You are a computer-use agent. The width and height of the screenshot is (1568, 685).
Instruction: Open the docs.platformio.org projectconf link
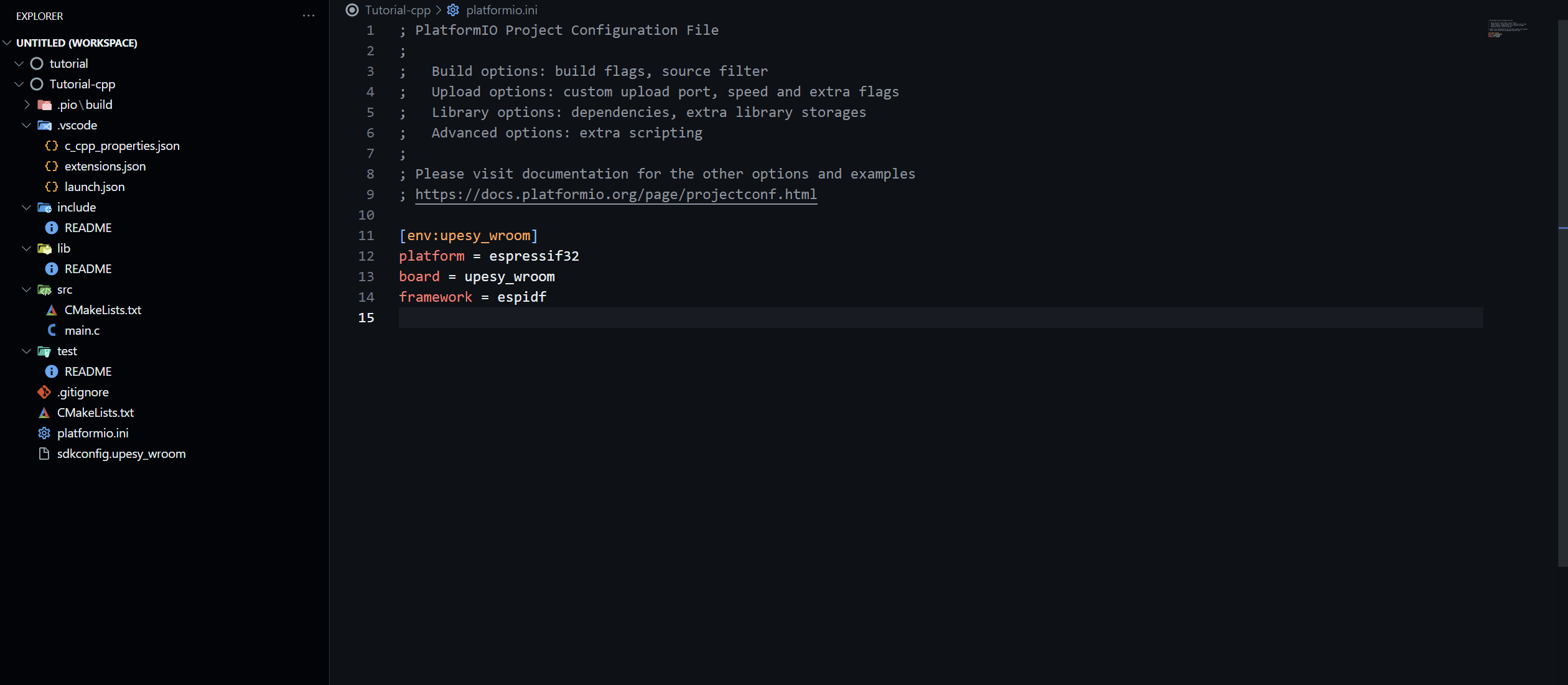pos(615,195)
